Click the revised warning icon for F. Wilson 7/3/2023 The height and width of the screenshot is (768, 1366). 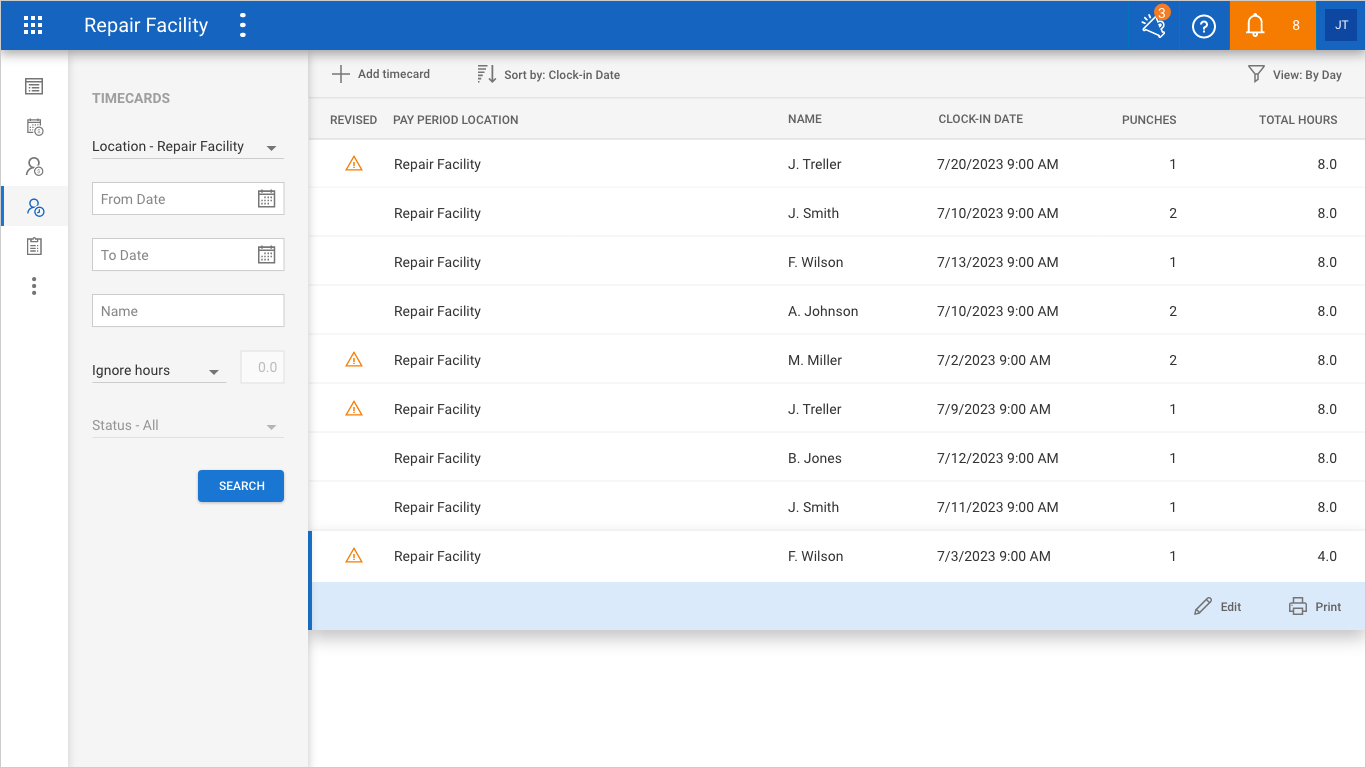pyautogui.click(x=353, y=555)
